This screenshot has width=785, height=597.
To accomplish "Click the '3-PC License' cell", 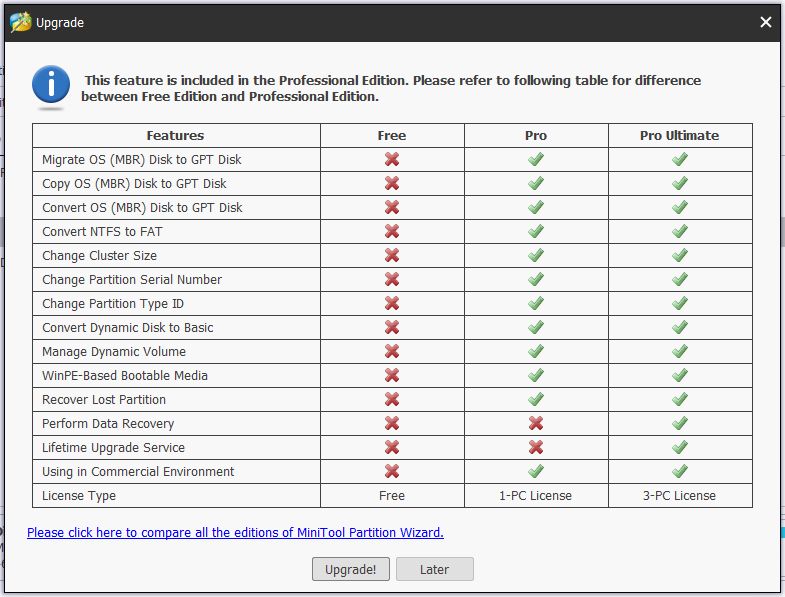I will (679, 495).
